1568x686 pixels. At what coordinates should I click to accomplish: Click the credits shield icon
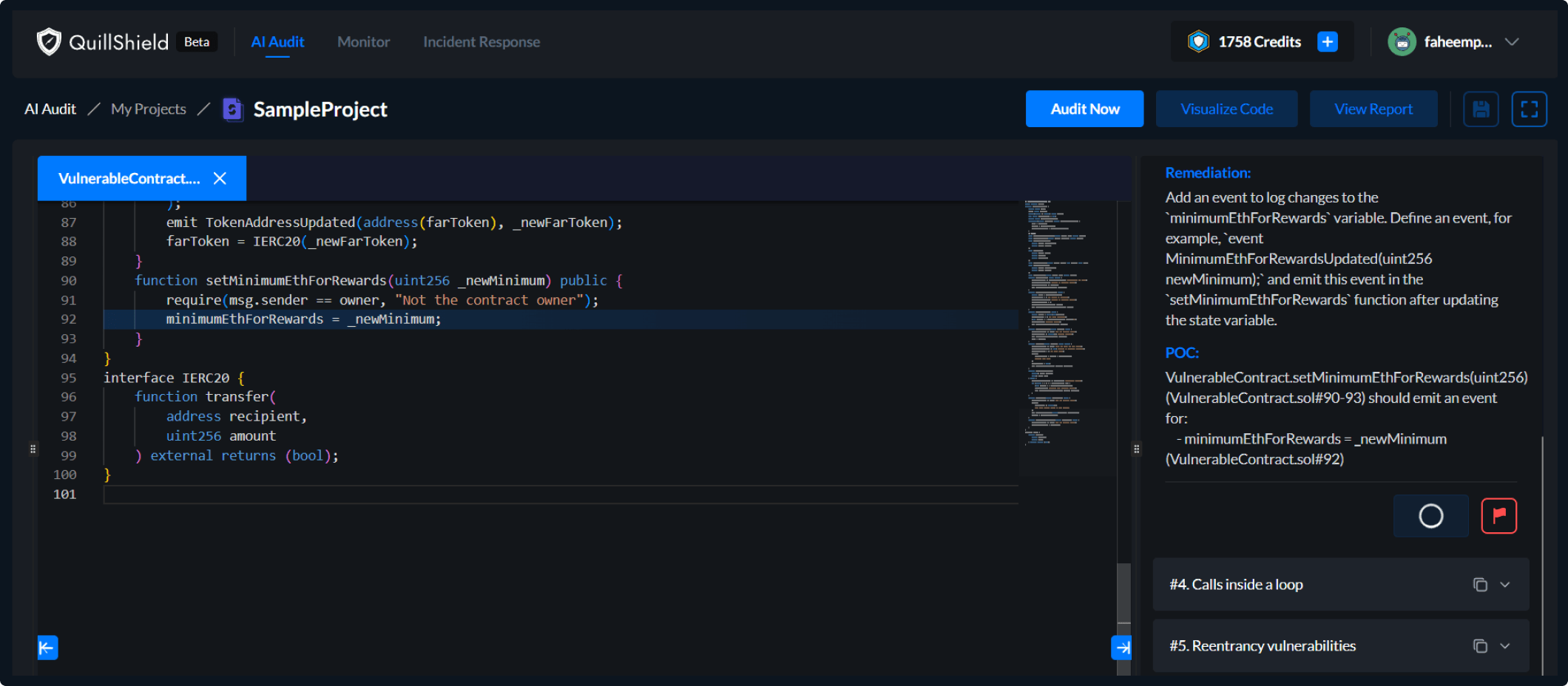tap(1198, 42)
